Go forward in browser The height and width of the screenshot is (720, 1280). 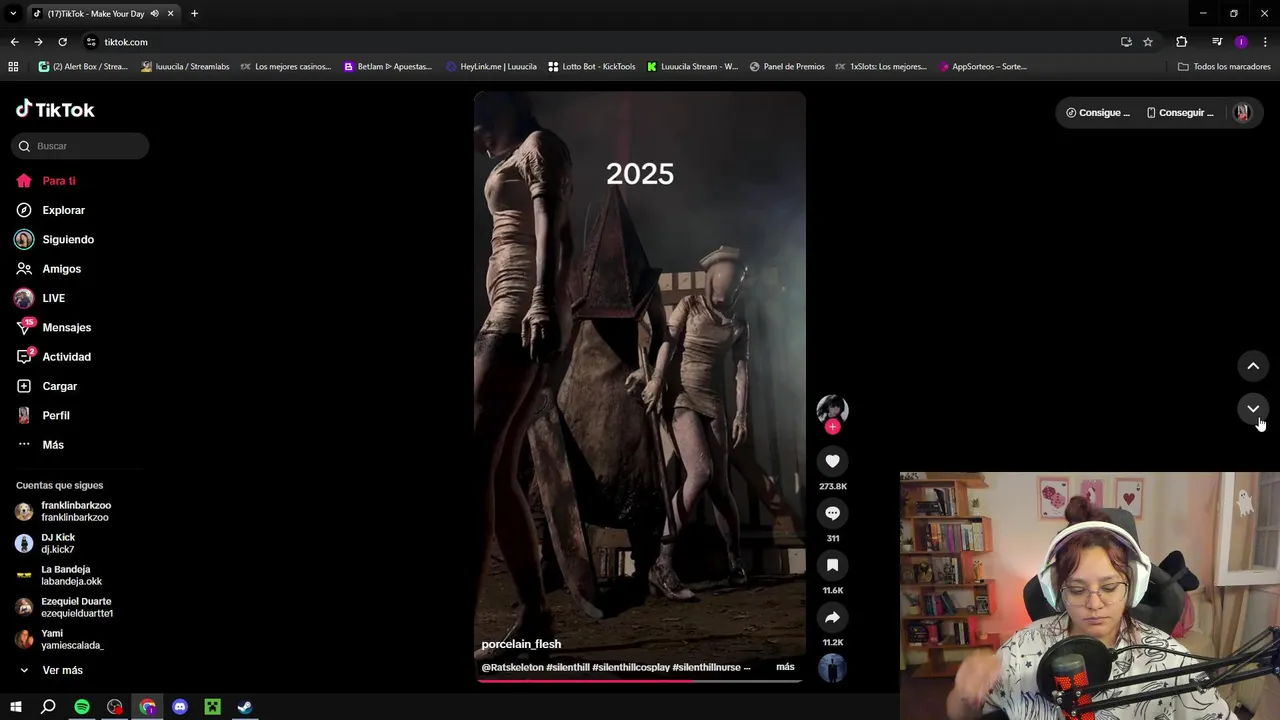[x=38, y=42]
